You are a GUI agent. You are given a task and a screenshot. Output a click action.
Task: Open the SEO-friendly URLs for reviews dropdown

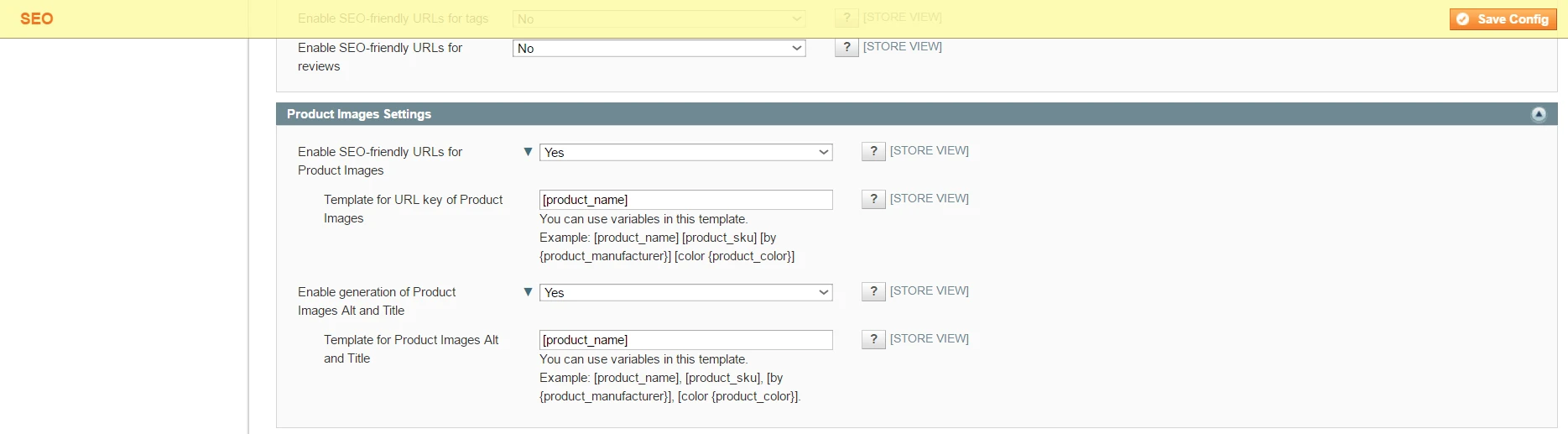point(659,49)
